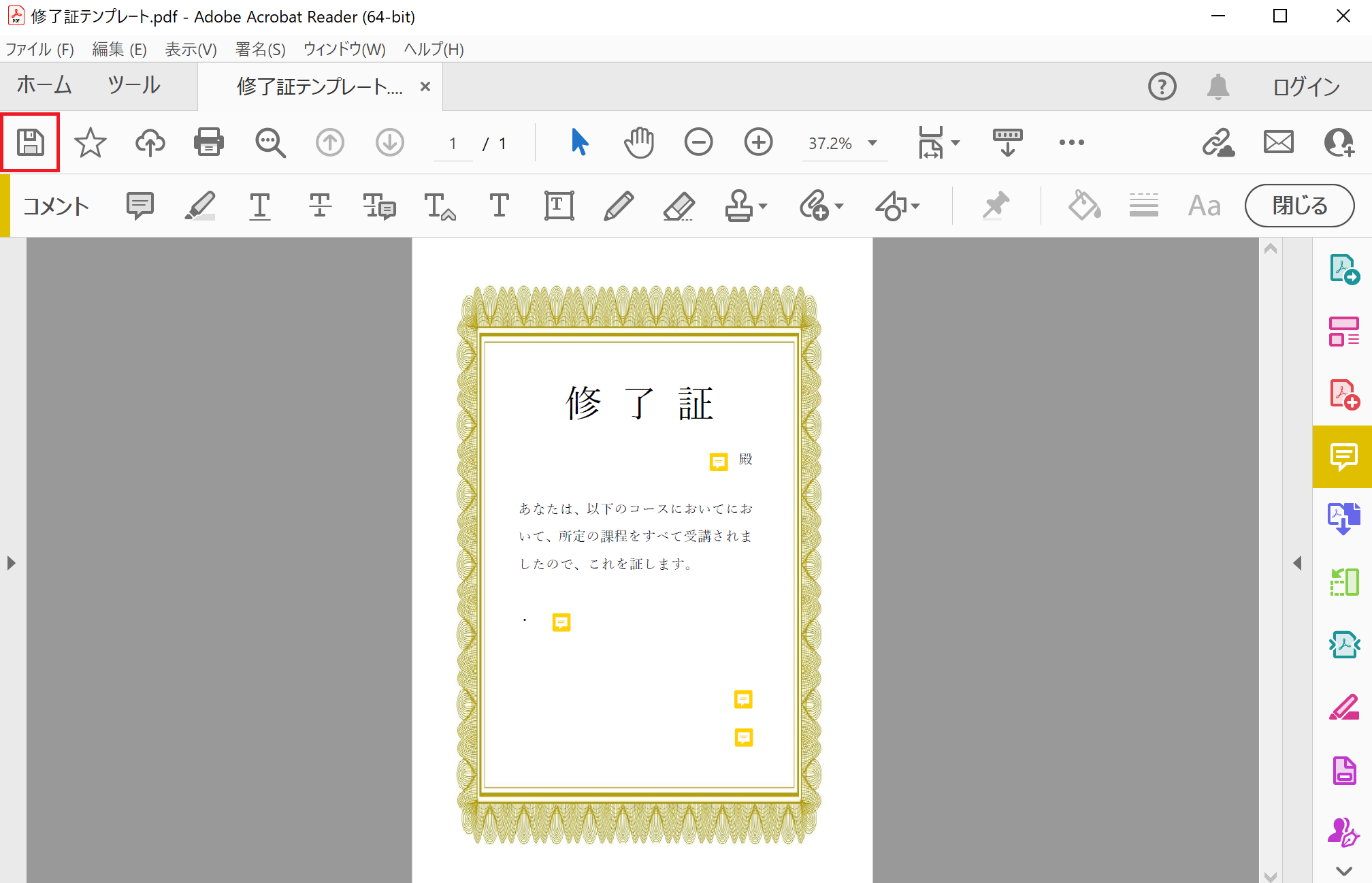Open the notifications bell
1372x883 pixels.
point(1218,86)
